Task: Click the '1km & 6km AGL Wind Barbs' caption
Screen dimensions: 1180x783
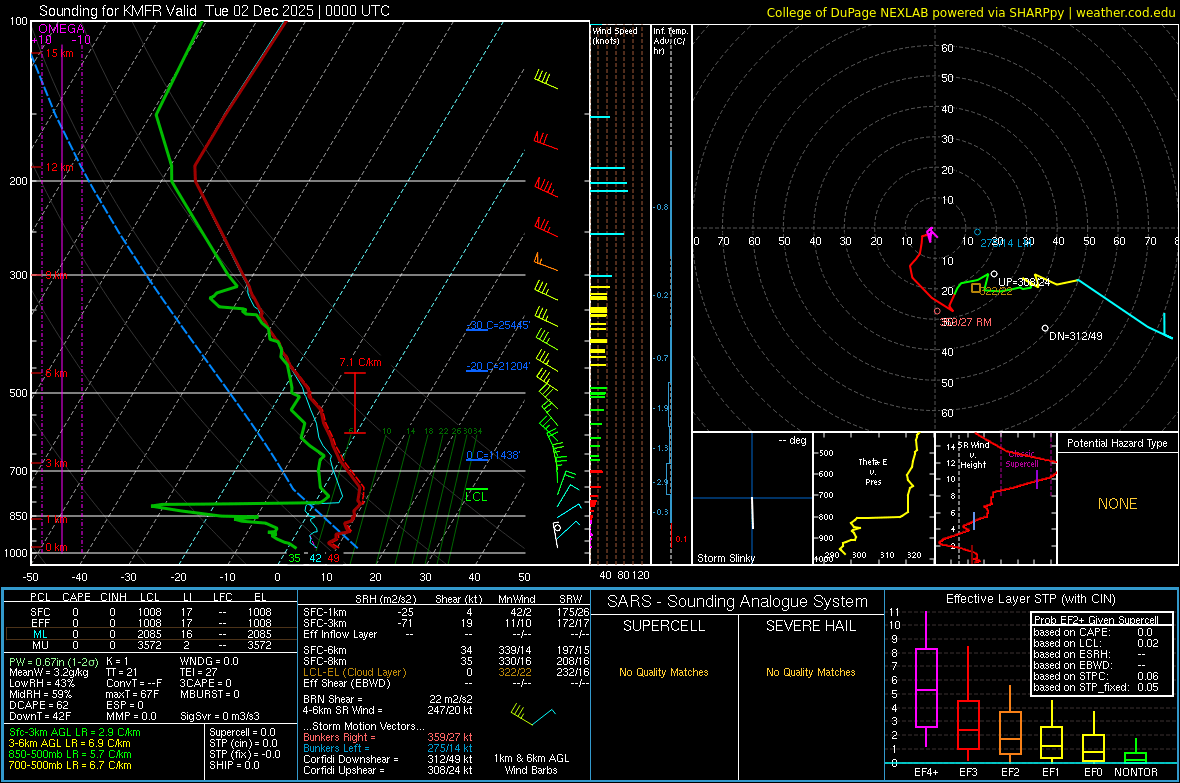Action: [531, 764]
